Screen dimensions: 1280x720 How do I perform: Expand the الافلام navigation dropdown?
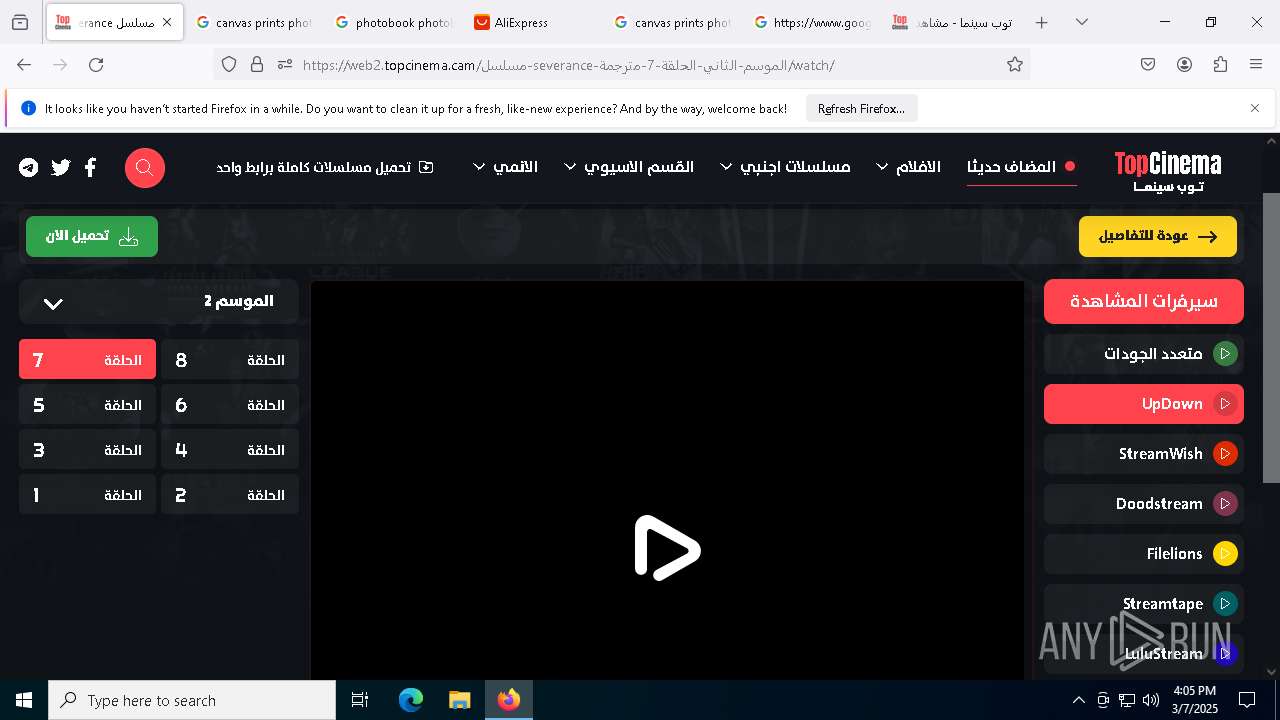tap(908, 167)
